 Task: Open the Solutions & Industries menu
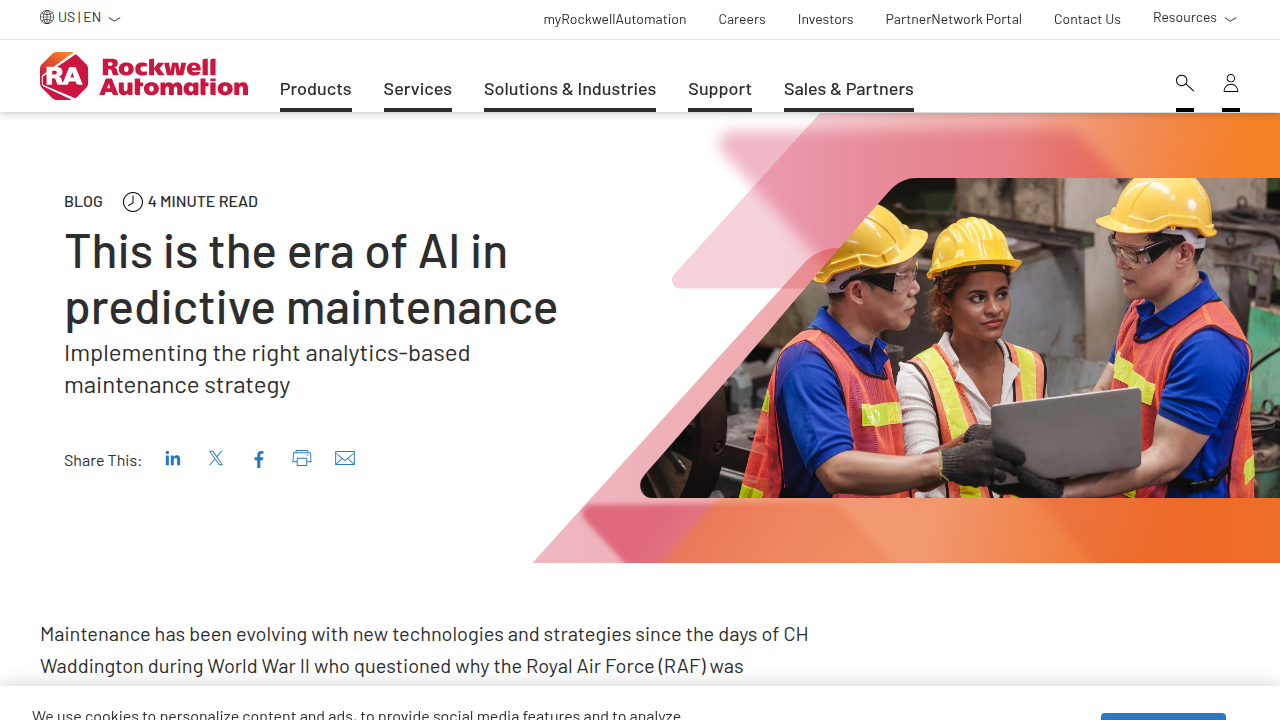click(x=570, y=89)
